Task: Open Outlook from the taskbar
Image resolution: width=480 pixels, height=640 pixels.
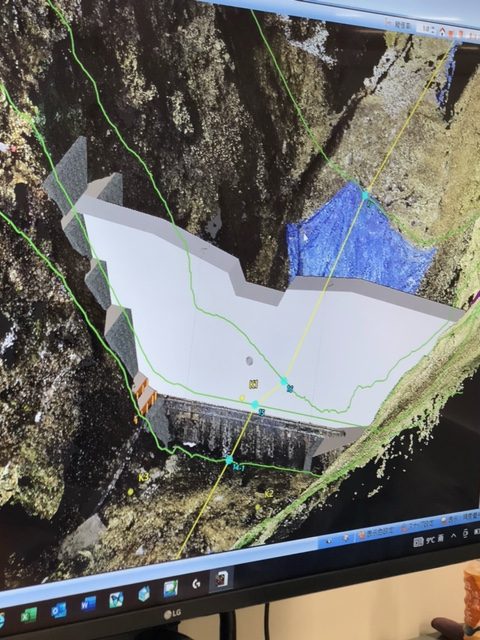Action: coord(59,610)
